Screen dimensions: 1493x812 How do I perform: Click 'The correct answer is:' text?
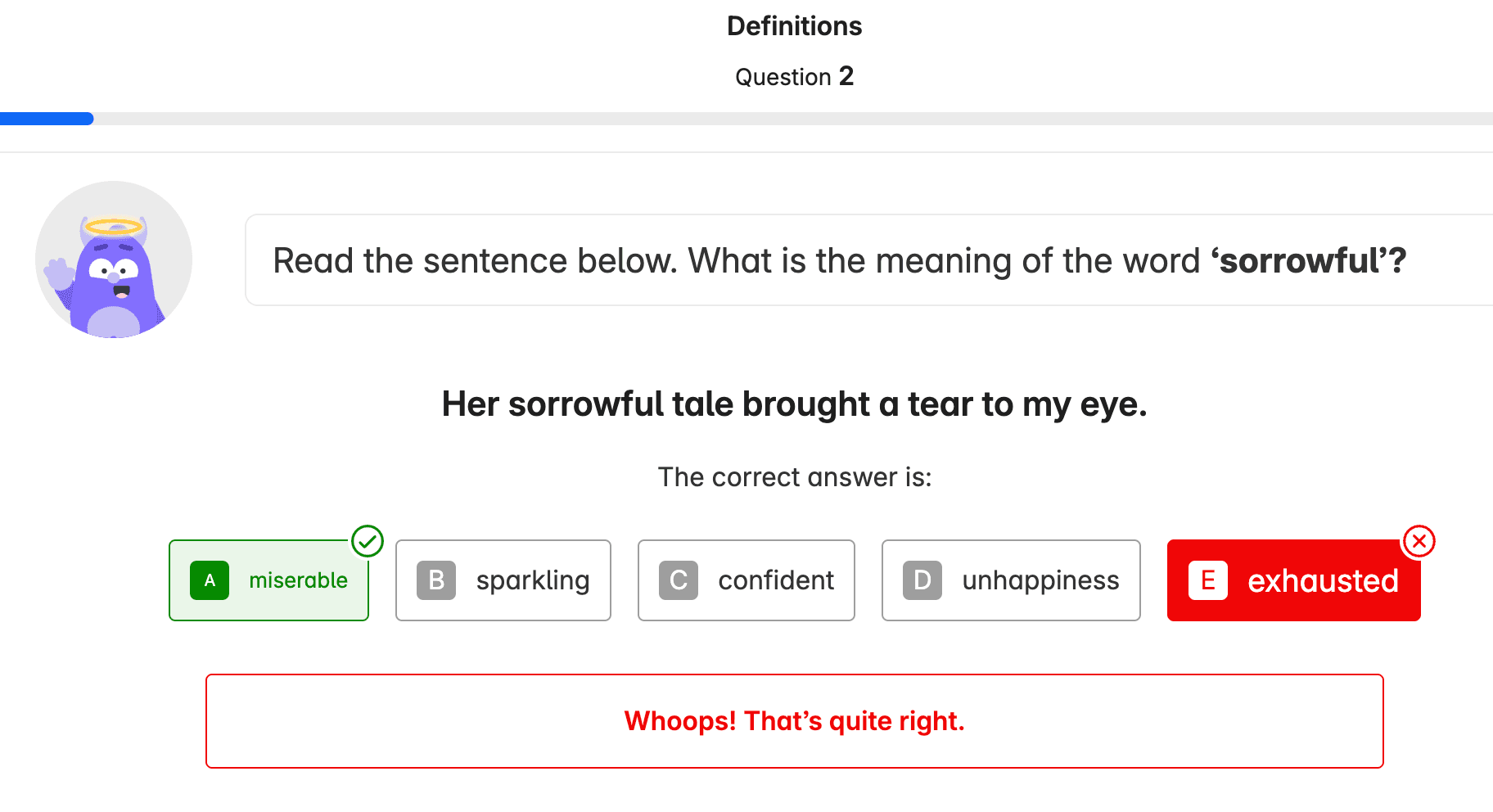pyautogui.click(x=794, y=477)
